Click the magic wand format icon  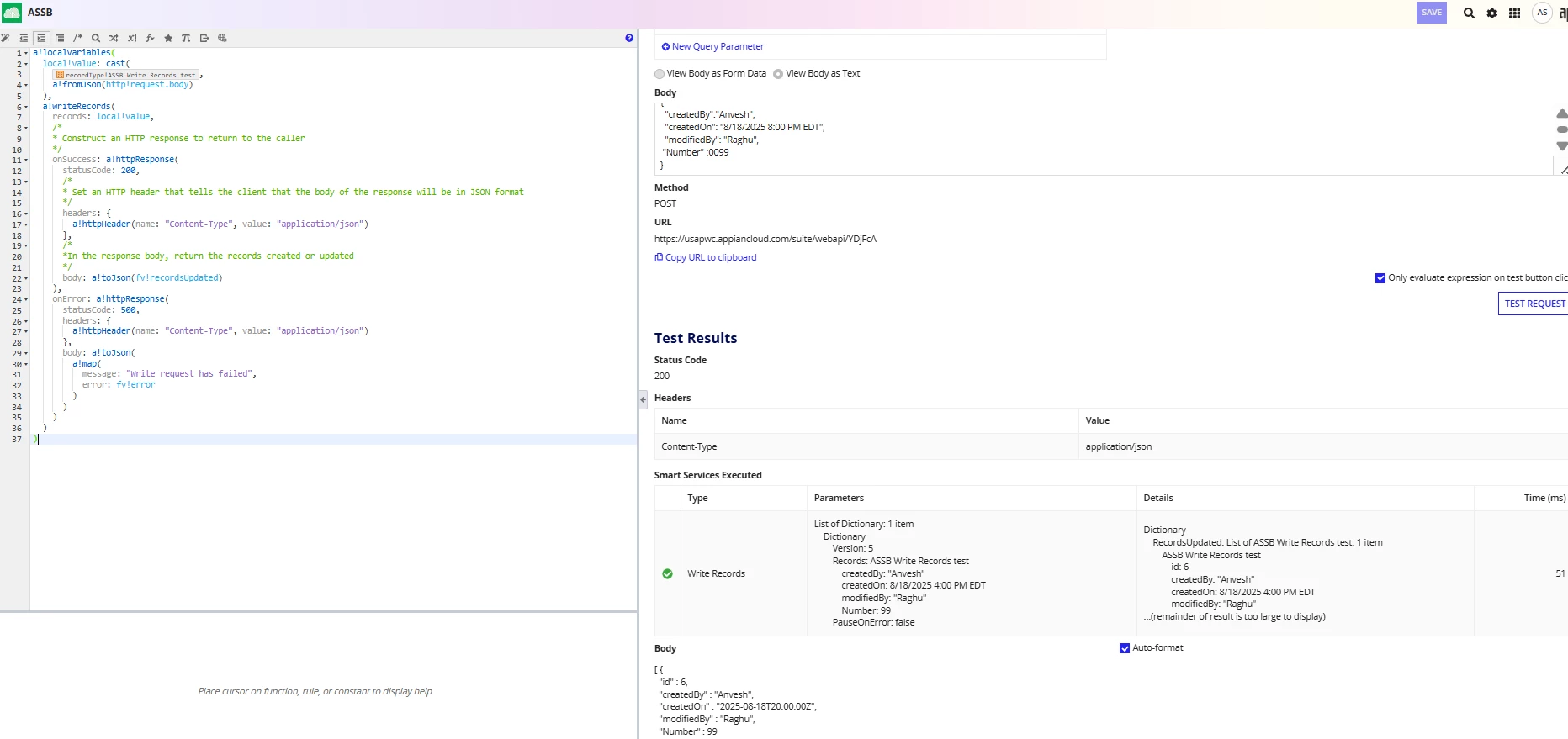(x=6, y=38)
